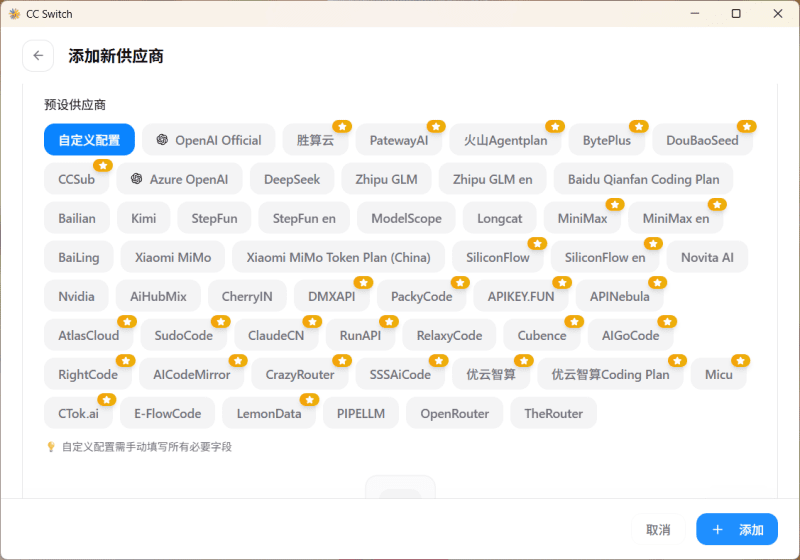Choose the SiliconFlow preset
The height and width of the screenshot is (560, 800).
(497, 257)
